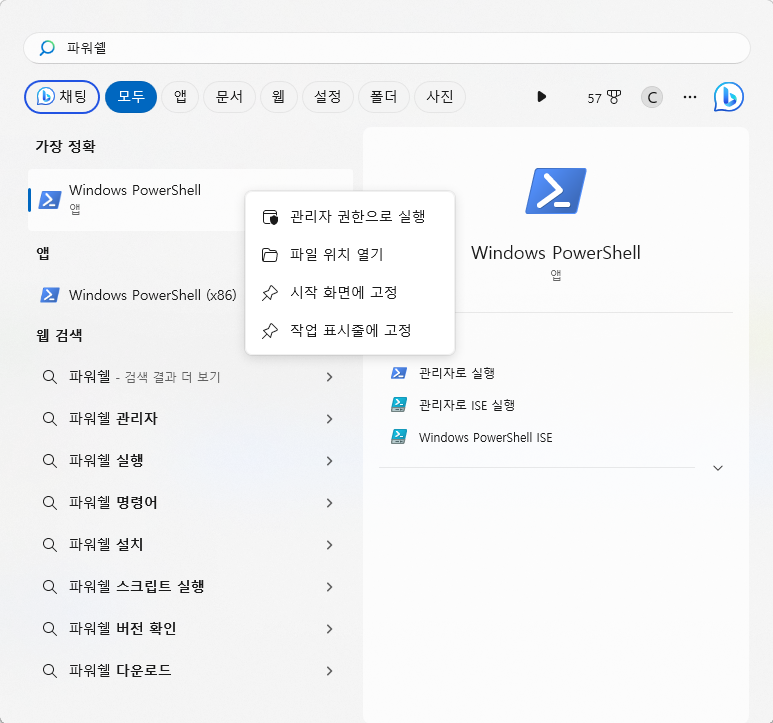773x723 pixels.
Task: Click the ISE icon beside 관리자로 ISE 실행
Action: 399,405
